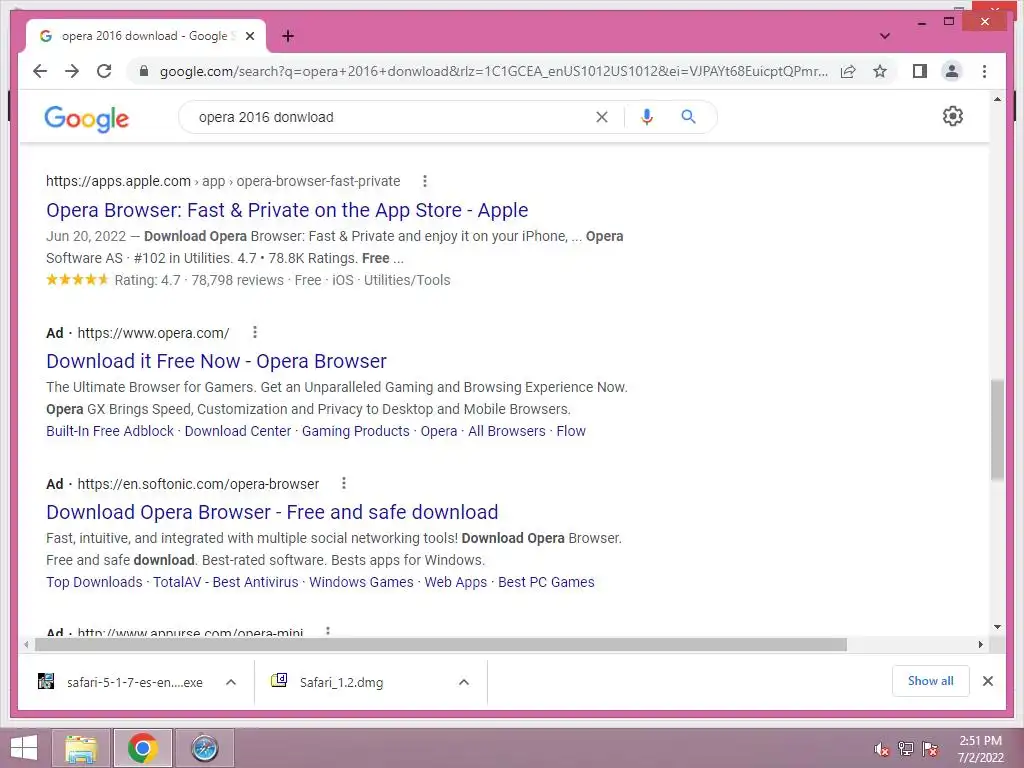1024x768 pixels.
Task: Open the Web Apps sitelink
Action: (x=456, y=582)
